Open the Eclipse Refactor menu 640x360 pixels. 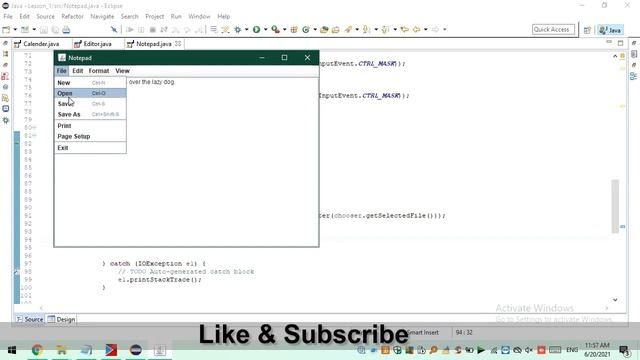click(72, 16)
